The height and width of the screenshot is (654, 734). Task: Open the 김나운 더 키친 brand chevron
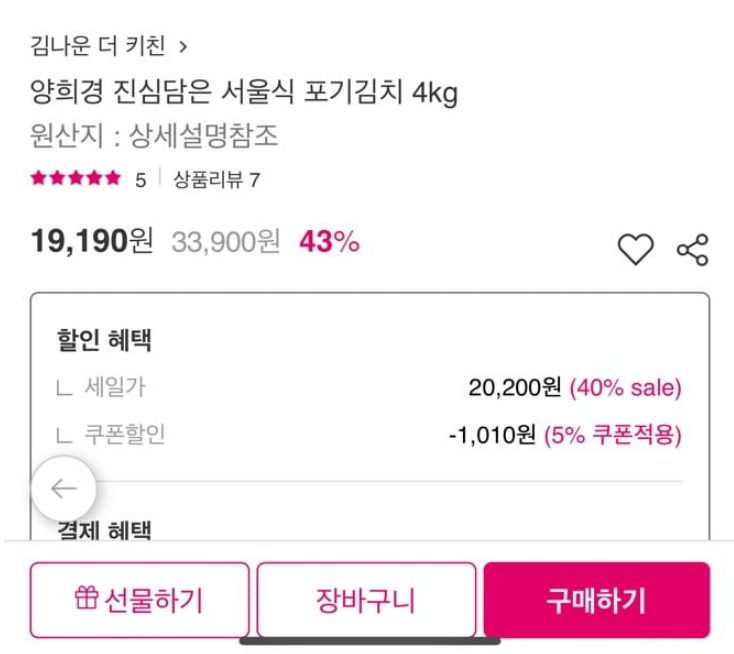coord(184,47)
